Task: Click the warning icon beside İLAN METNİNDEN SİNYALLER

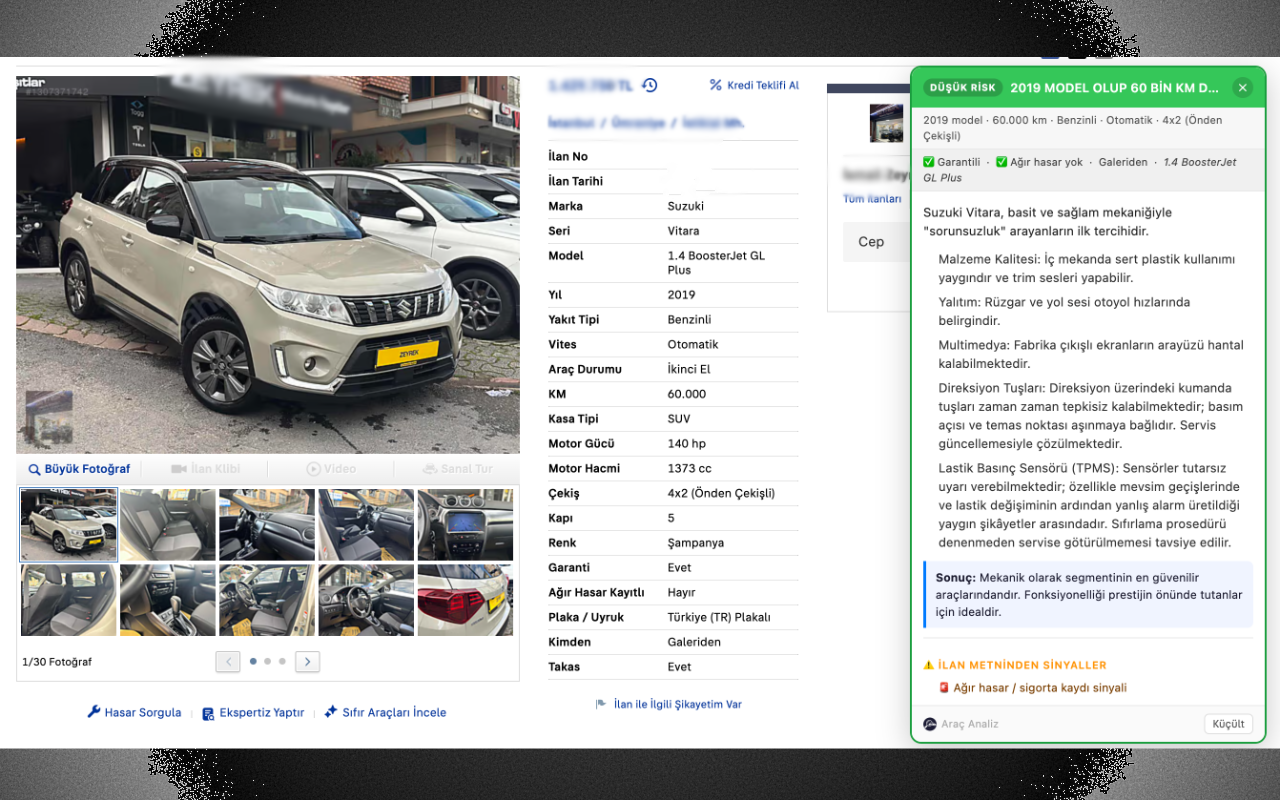Action: (929, 665)
